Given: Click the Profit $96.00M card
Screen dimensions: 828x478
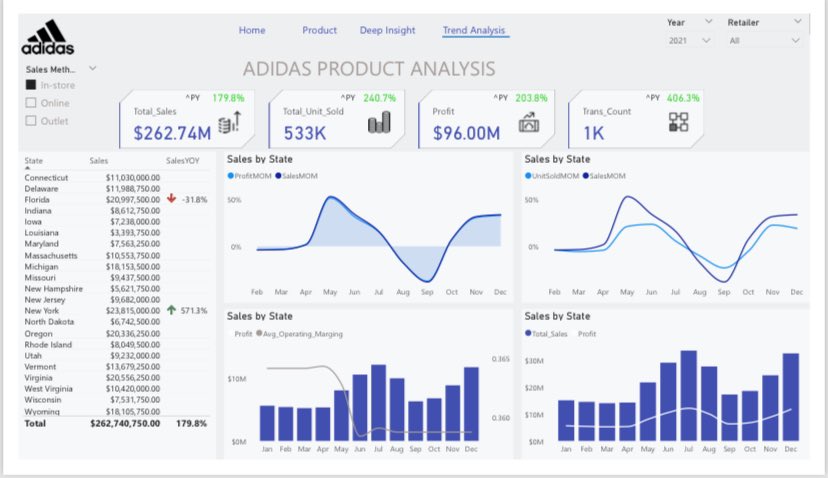Looking at the screenshot, I should click(486, 120).
